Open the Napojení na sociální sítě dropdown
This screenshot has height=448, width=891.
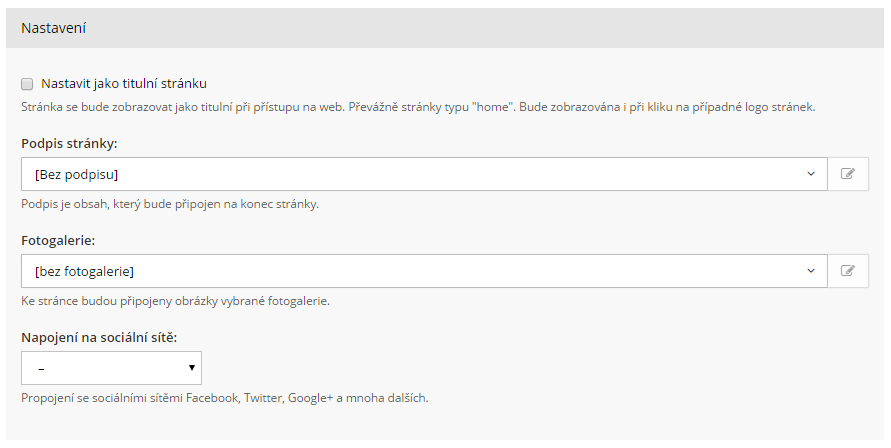click(x=110, y=368)
